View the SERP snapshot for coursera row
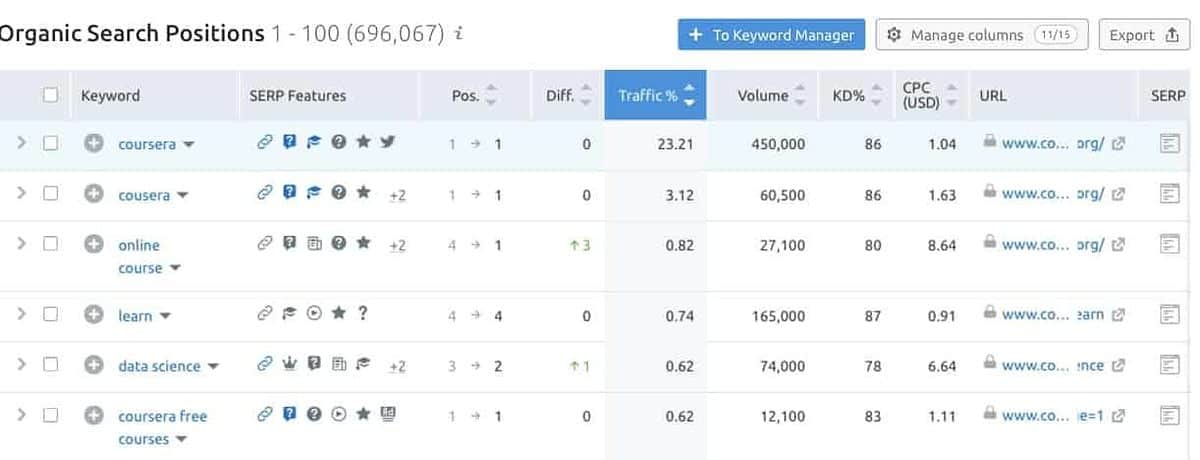1200x460 pixels. point(1169,143)
